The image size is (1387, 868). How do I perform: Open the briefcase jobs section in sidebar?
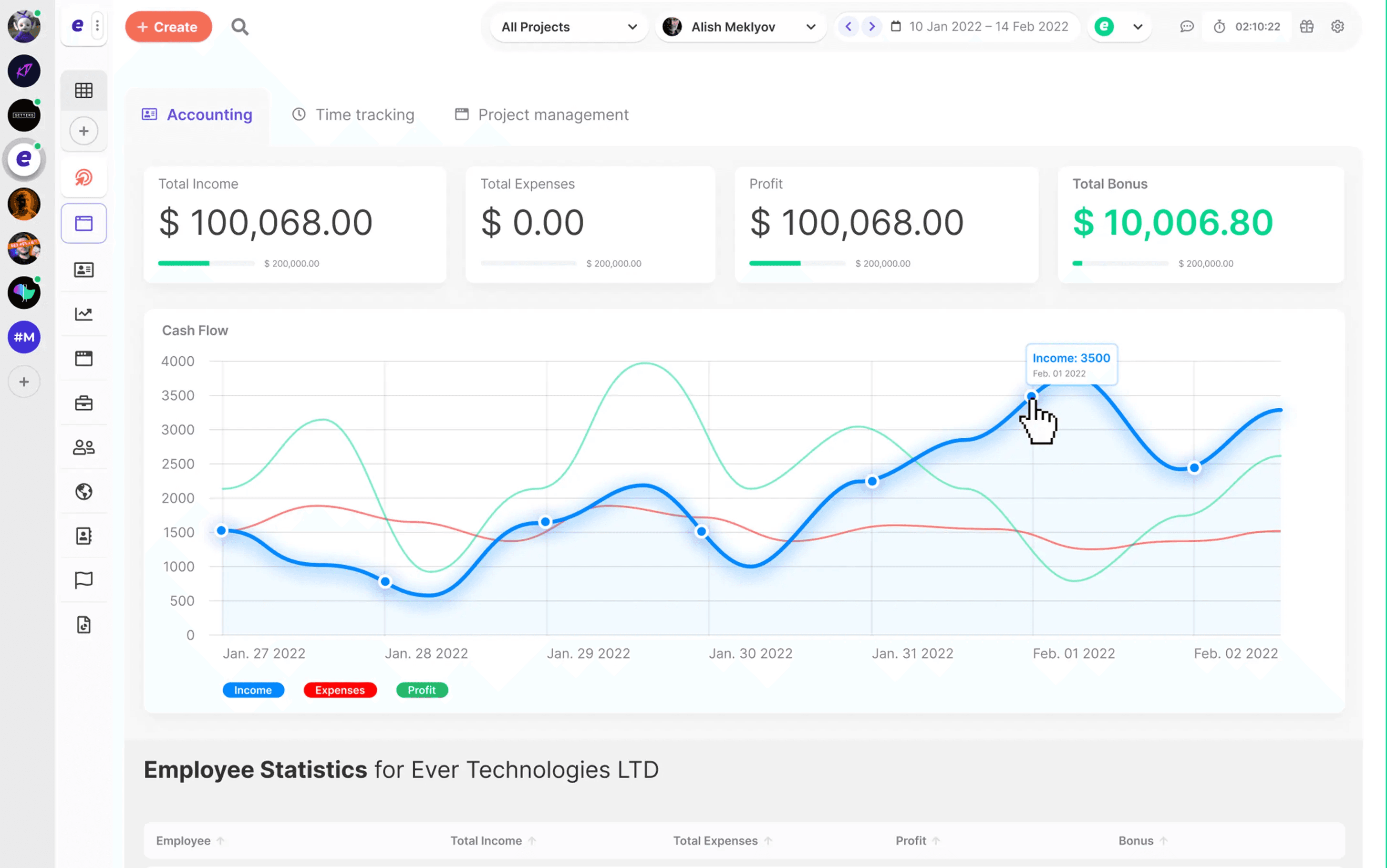pyautogui.click(x=84, y=403)
